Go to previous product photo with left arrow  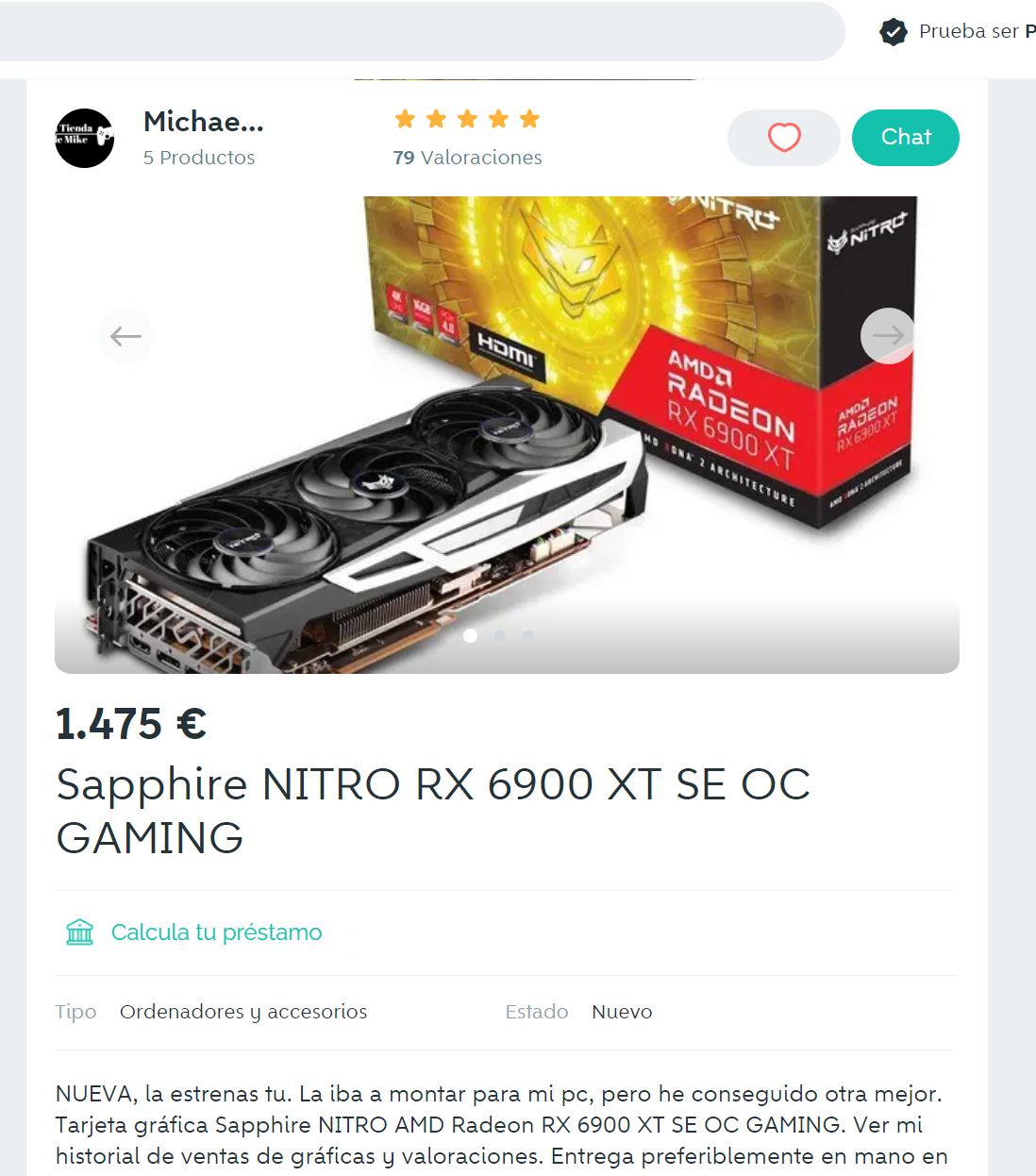pos(125,335)
